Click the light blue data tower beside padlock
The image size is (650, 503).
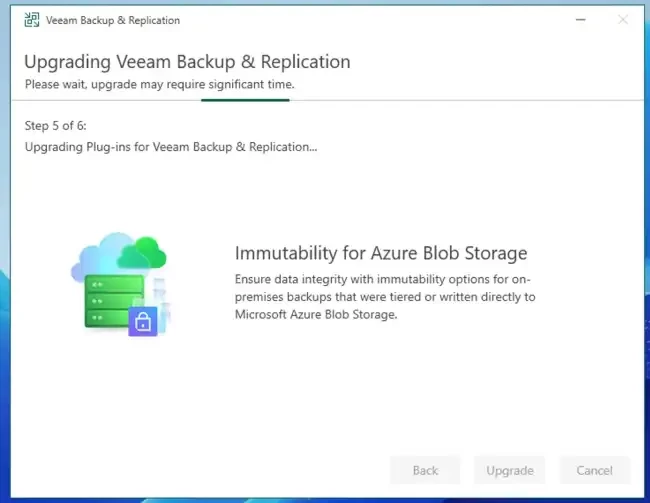pyautogui.click(x=162, y=305)
